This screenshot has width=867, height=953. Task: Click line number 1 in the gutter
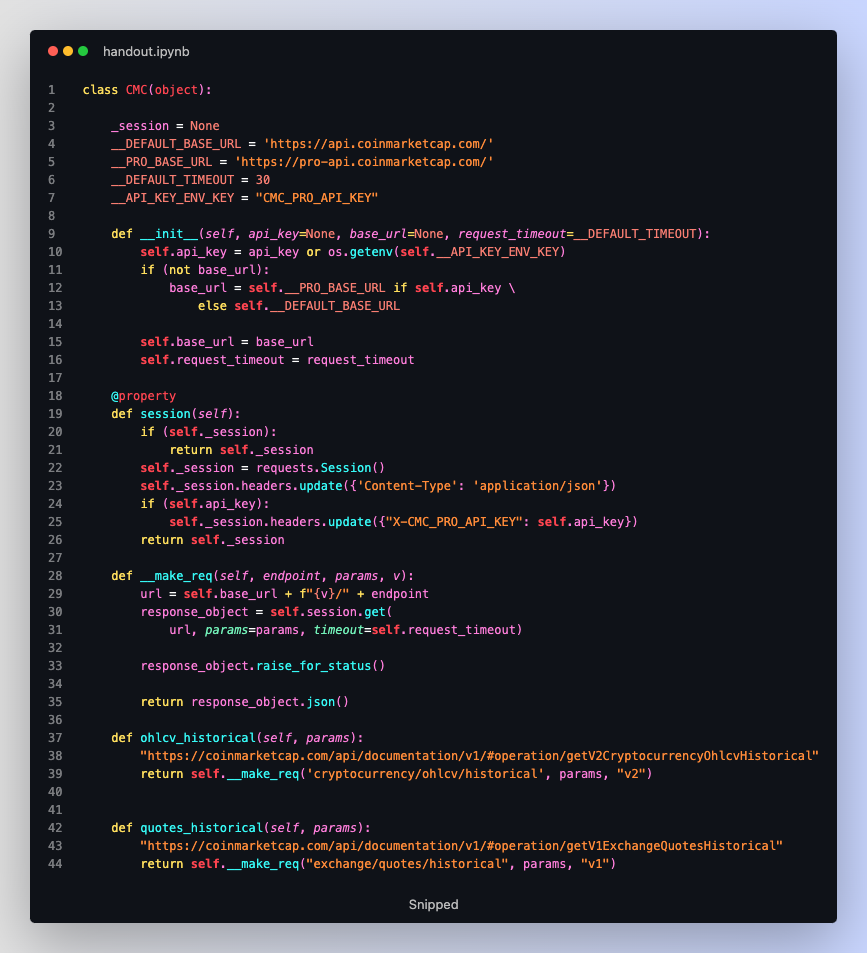[51, 90]
